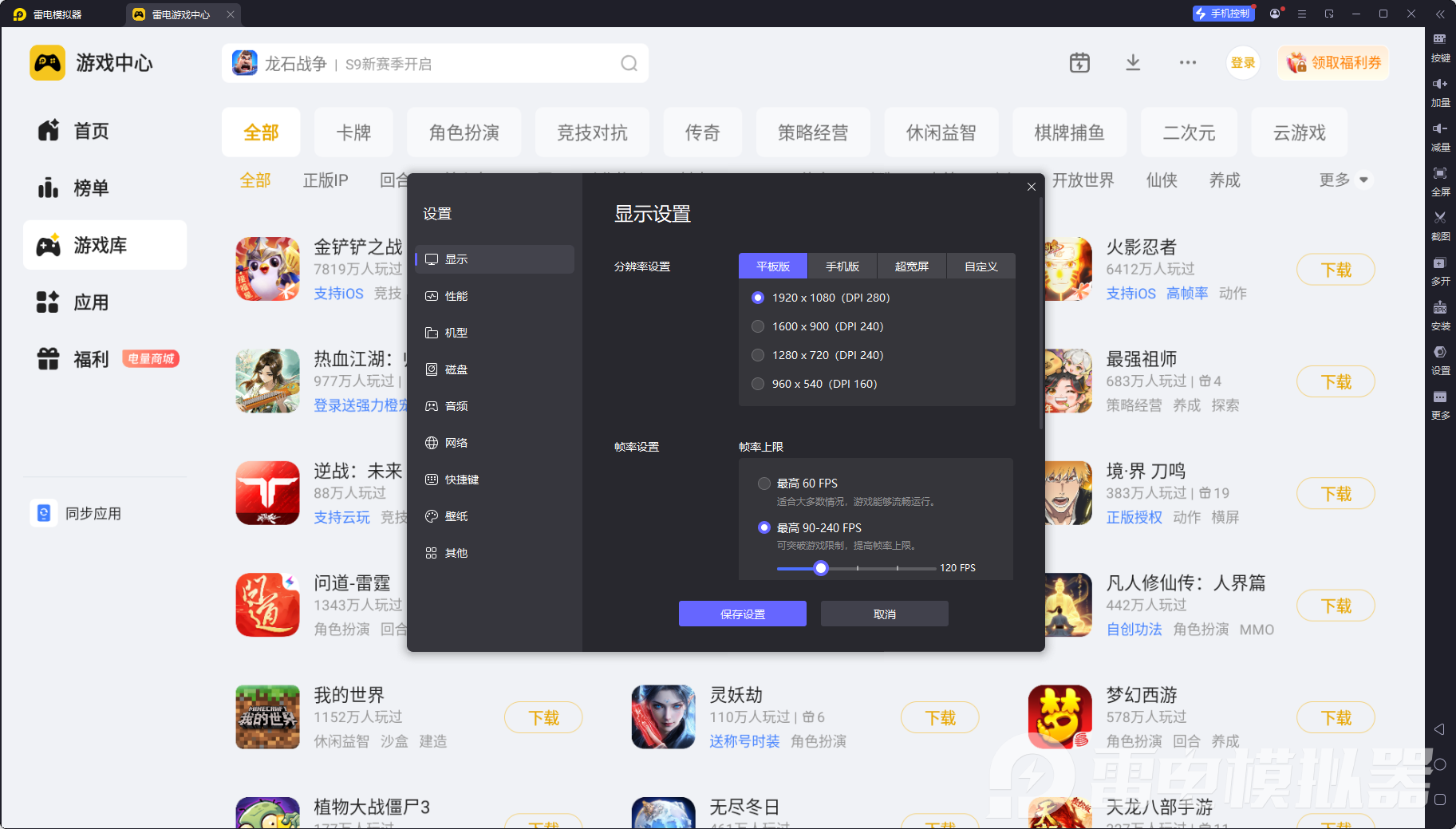Open the 性能 settings section

pos(495,296)
